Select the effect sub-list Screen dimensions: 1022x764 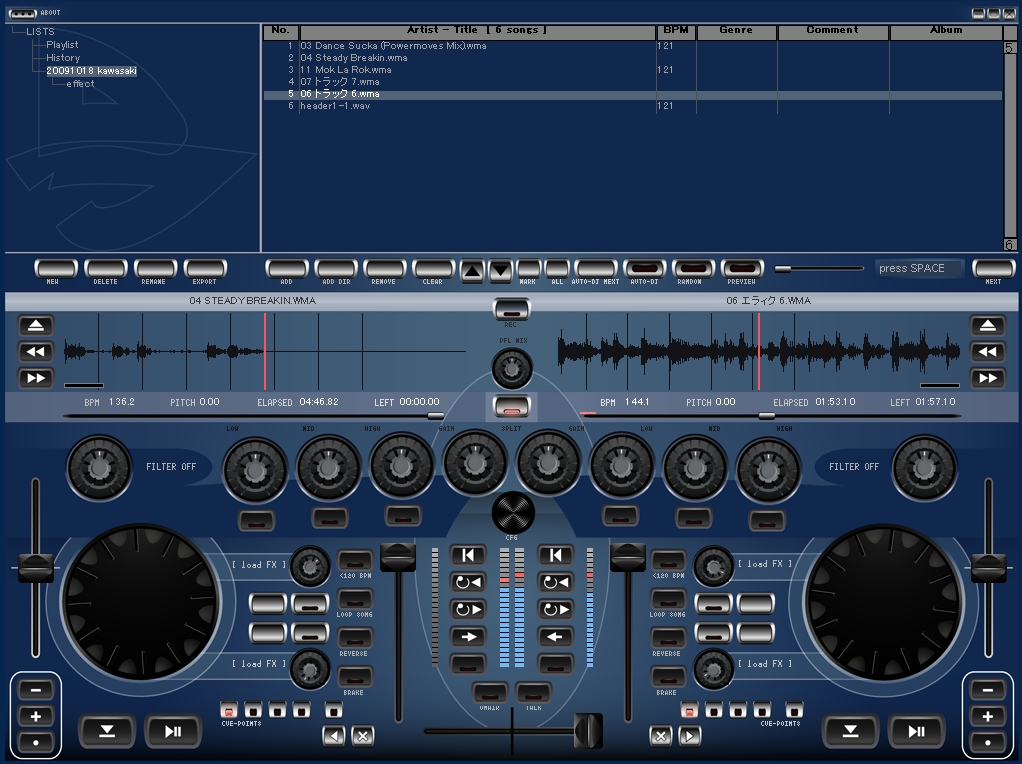pos(80,83)
